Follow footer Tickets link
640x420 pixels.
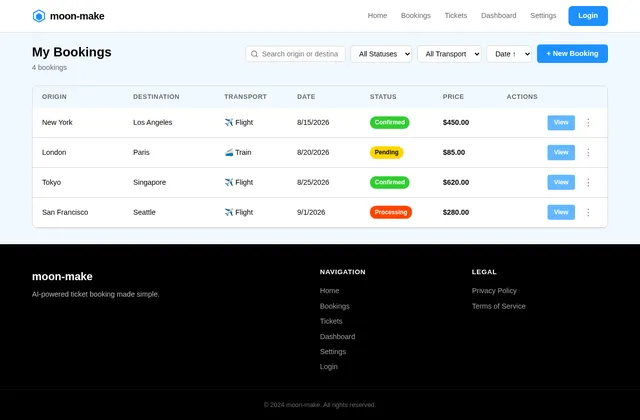(331, 321)
